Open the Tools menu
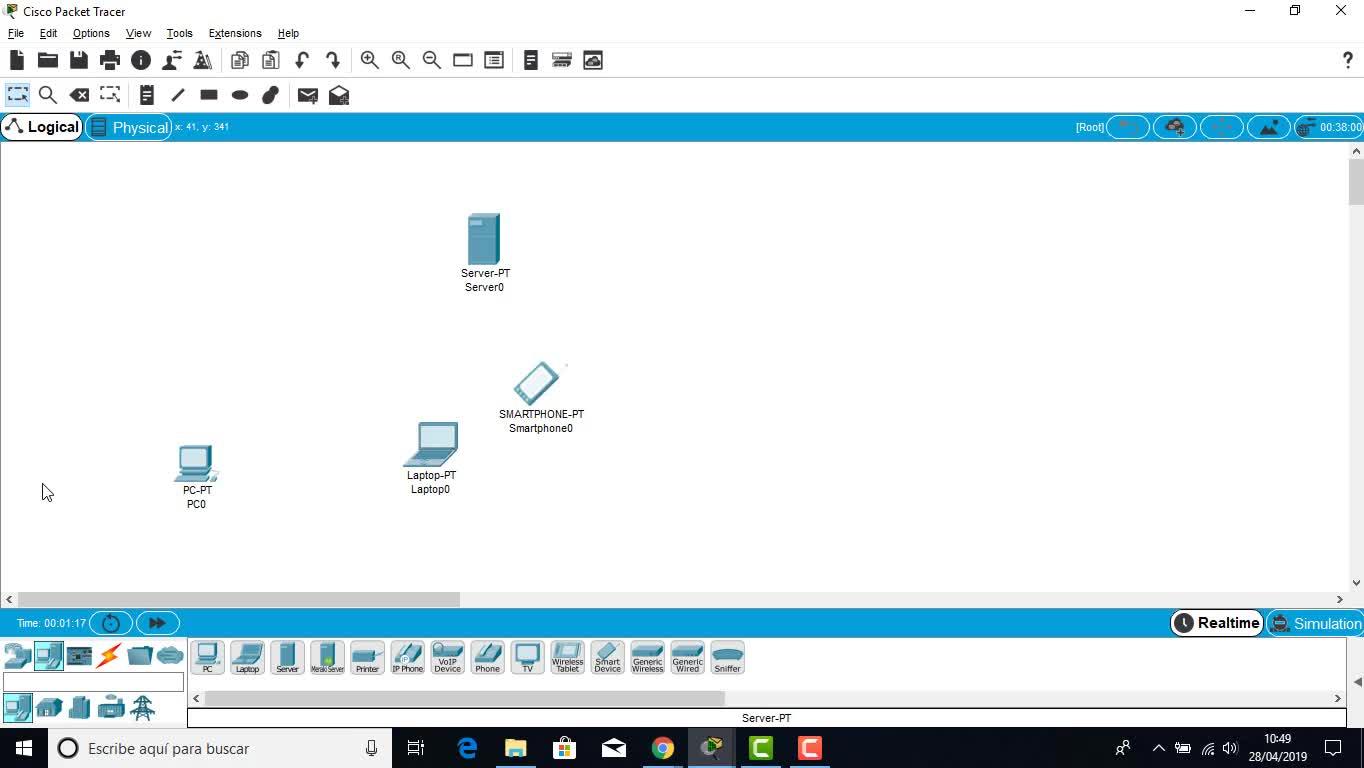1364x768 pixels. (x=179, y=33)
